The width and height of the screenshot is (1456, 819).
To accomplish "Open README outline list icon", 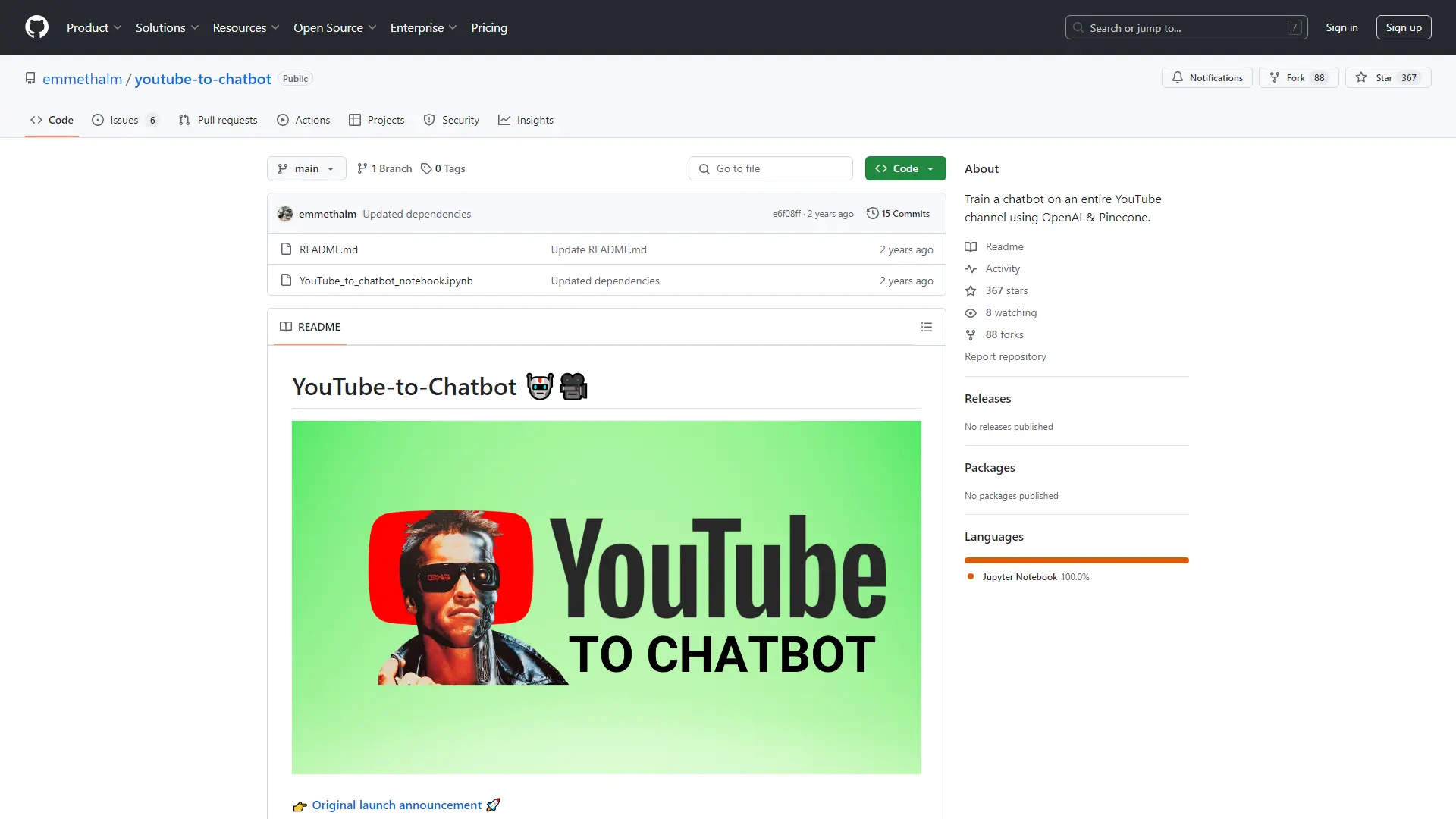I will coord(926,327).
